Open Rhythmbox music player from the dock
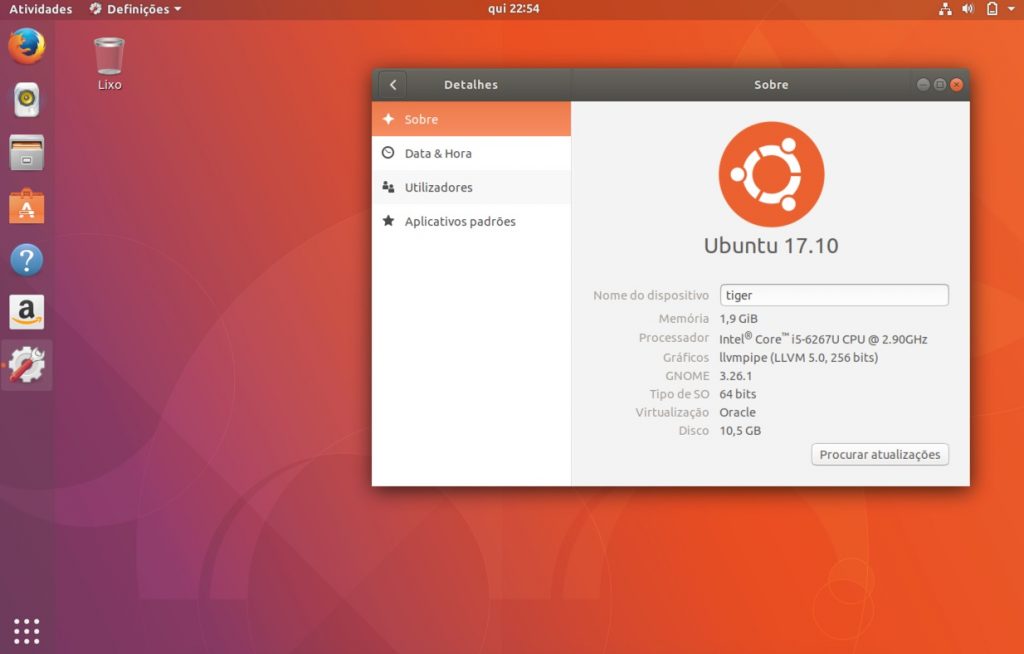Screen dimensions: 1024x654 click(x=26, y=98)
